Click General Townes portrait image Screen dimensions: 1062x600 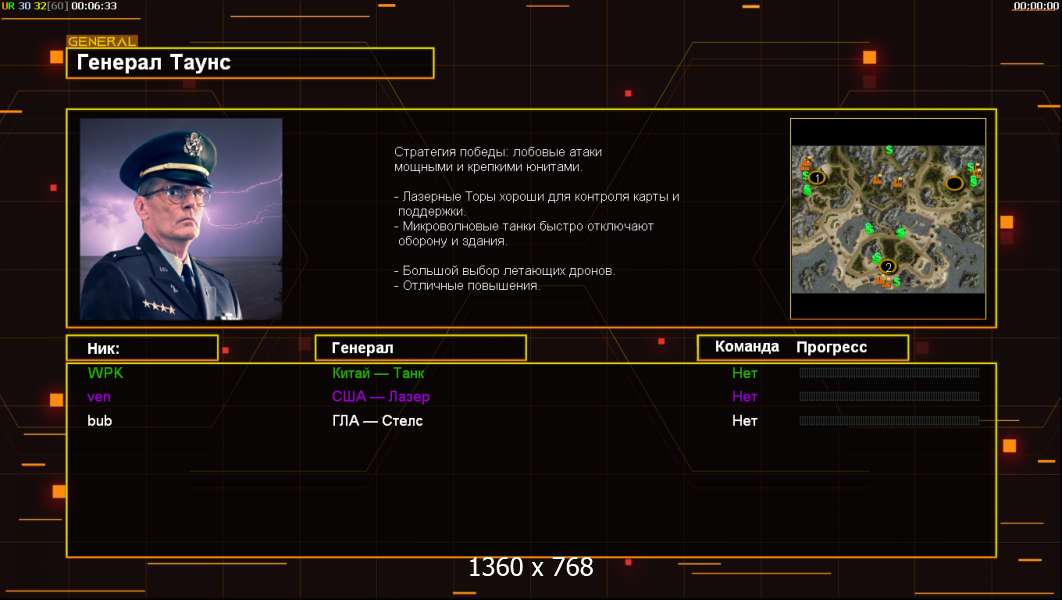pyautogui.click(x=181, y=219)
